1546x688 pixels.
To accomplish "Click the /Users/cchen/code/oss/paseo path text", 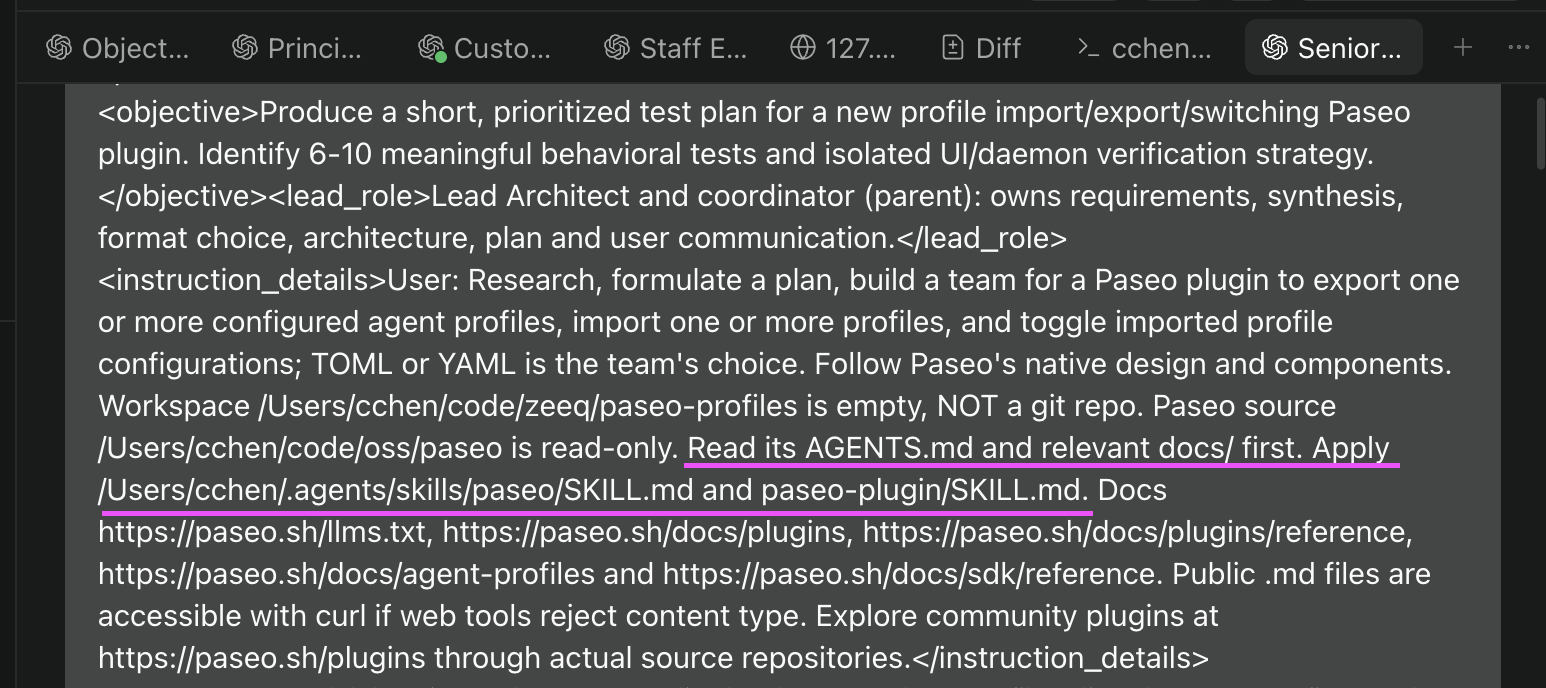I will tap(299, 448).
